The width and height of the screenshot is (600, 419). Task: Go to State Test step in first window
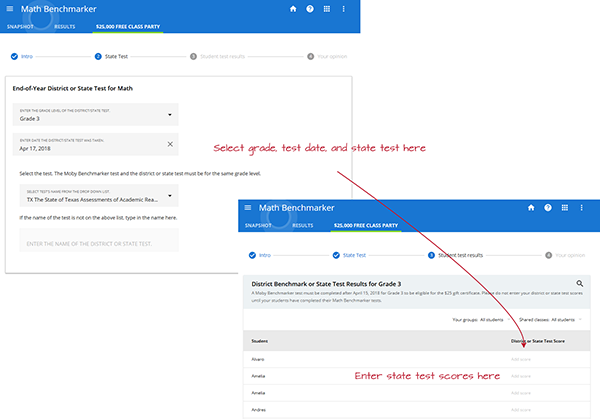click(x=111, y=56)
